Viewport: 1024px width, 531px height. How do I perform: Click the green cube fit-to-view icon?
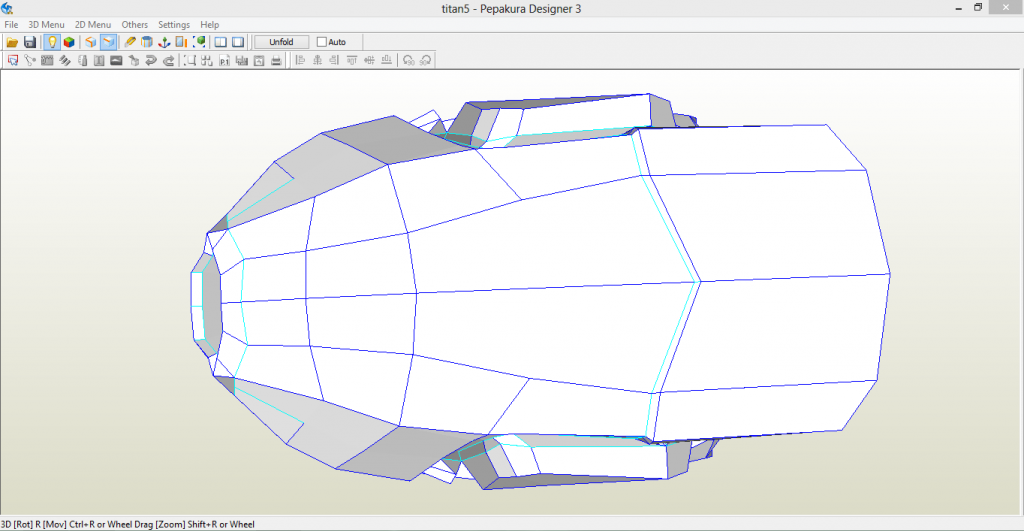click(199, 42)
